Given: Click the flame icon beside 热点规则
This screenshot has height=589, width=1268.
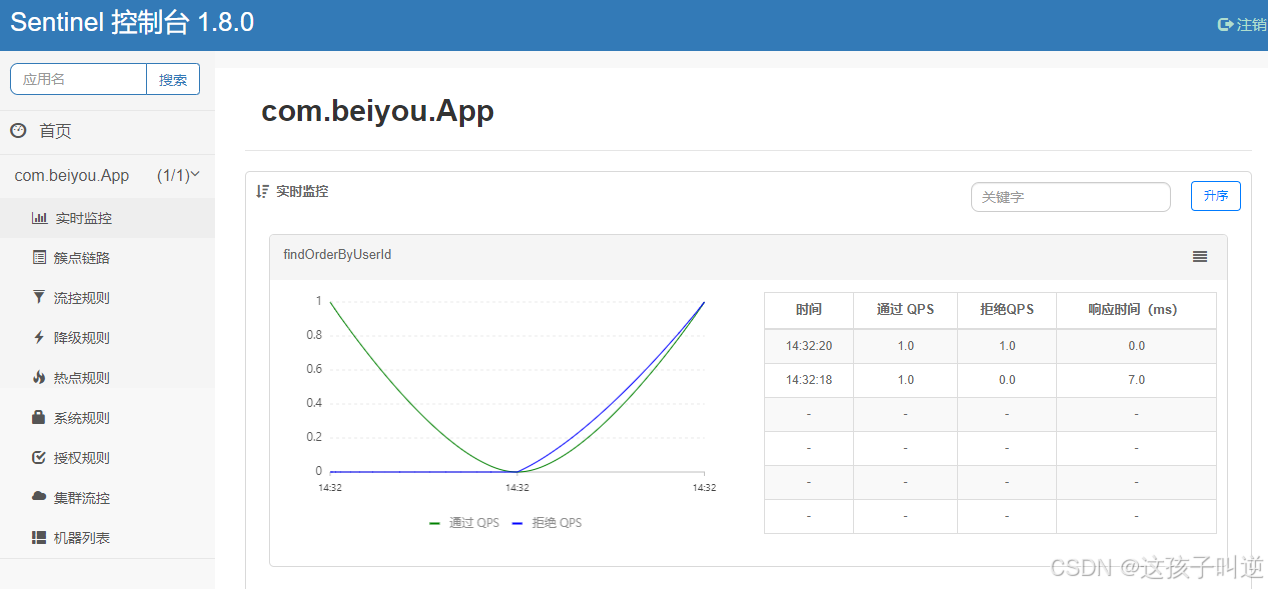Looking at the screenshot, I should 39,377.
